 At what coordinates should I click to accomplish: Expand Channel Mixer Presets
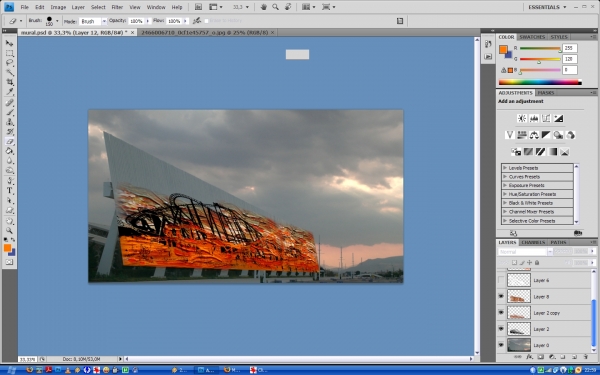[505, 212]
